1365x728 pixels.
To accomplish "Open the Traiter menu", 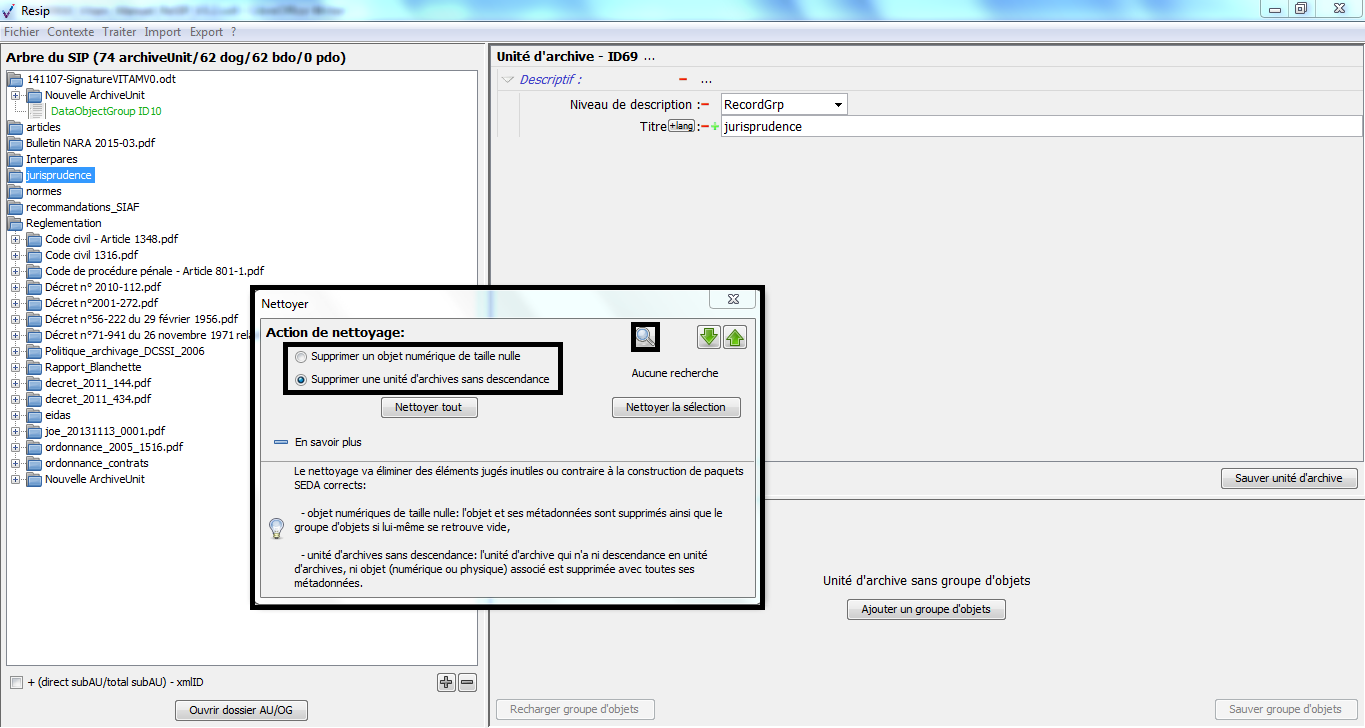I will (119, 32).
